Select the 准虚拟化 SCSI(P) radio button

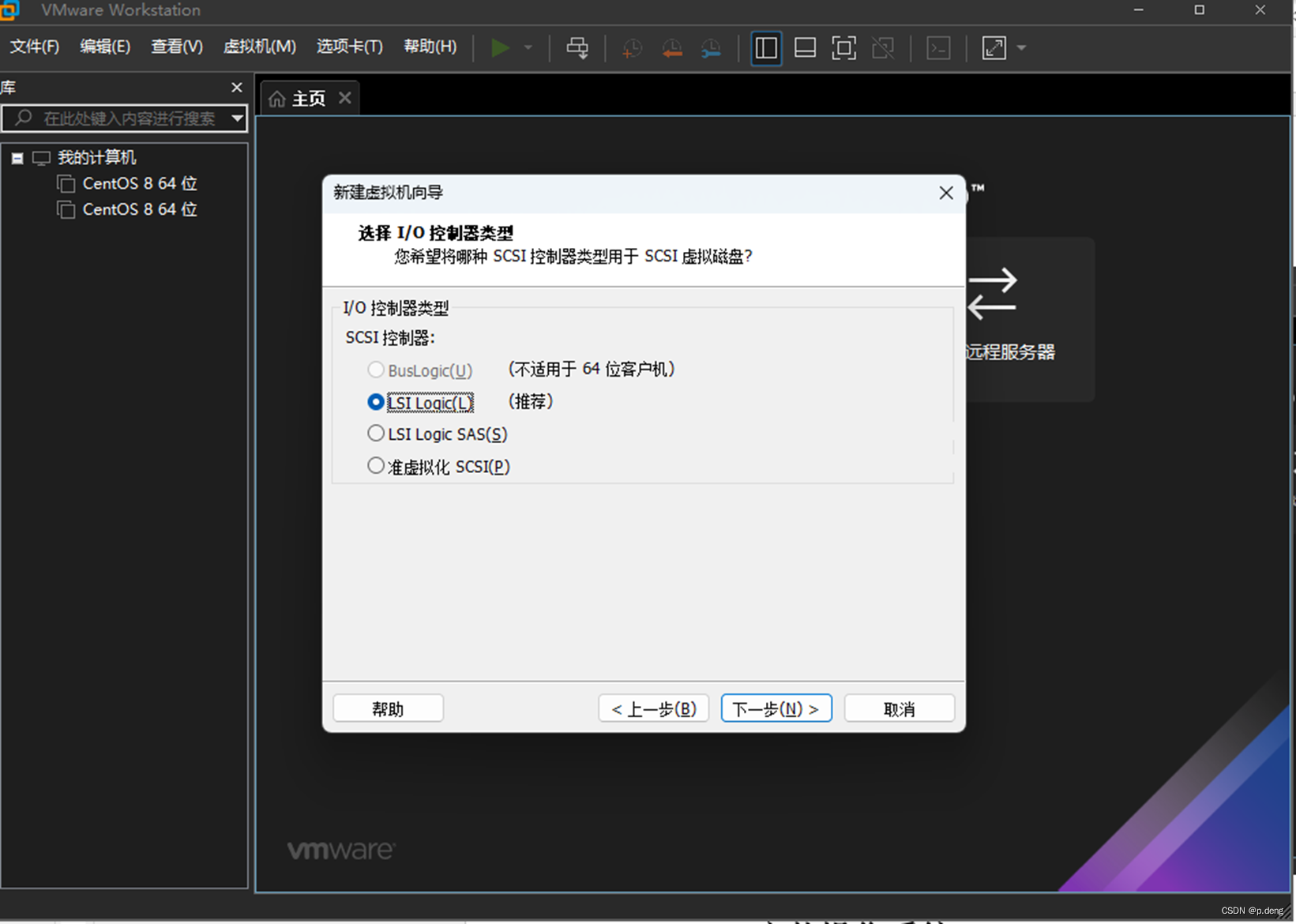click(x=376, y=466)
